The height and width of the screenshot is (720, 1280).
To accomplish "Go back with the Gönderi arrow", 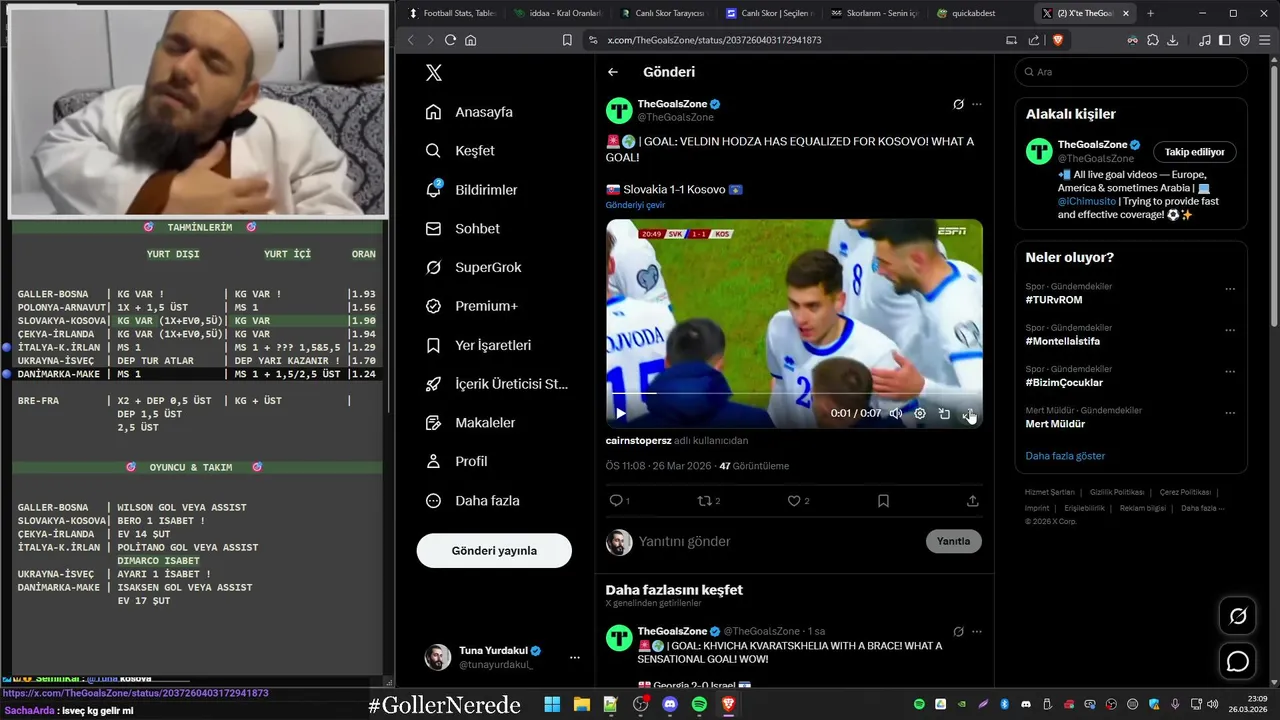I will (613, 72).
